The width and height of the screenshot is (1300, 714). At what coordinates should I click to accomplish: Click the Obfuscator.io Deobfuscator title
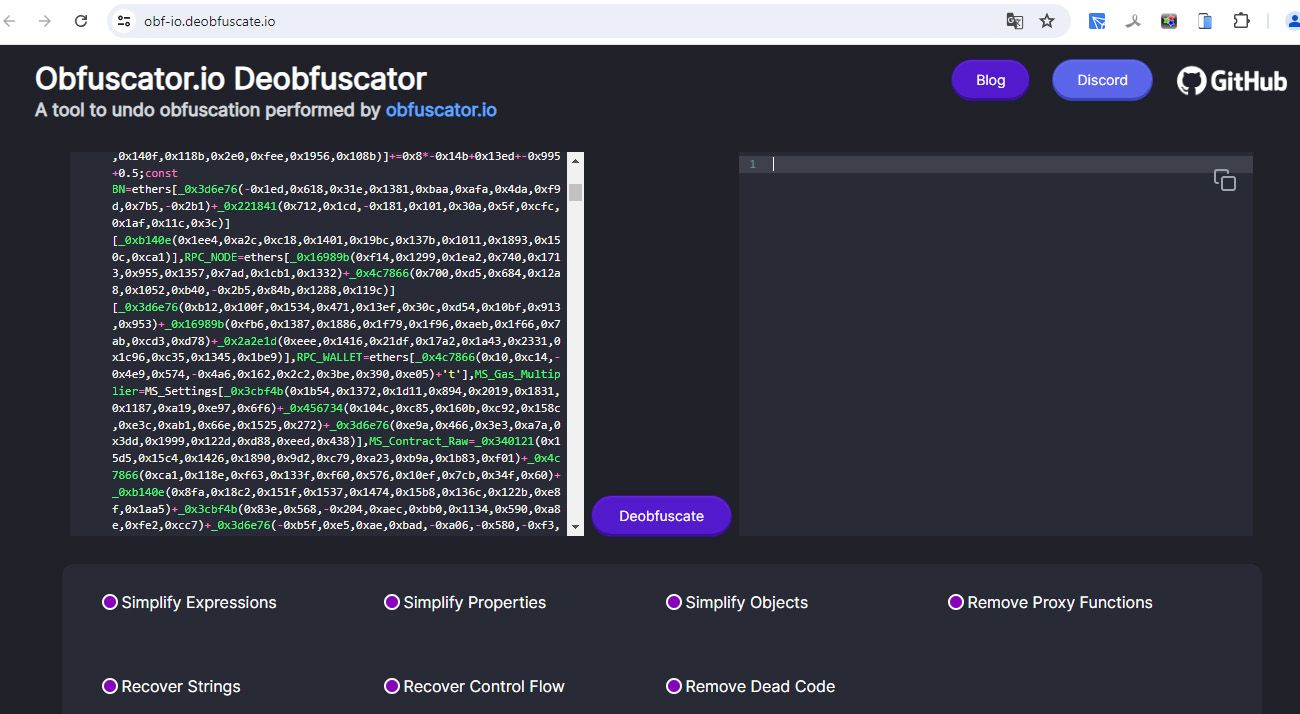(x=231, y=78)
